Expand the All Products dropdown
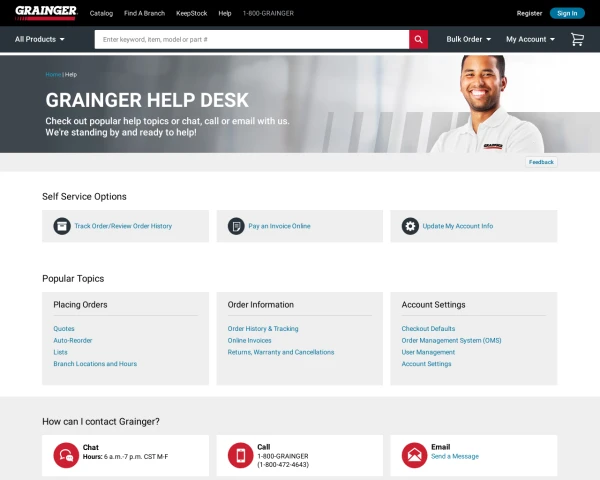600x480 pixels. 40,39
